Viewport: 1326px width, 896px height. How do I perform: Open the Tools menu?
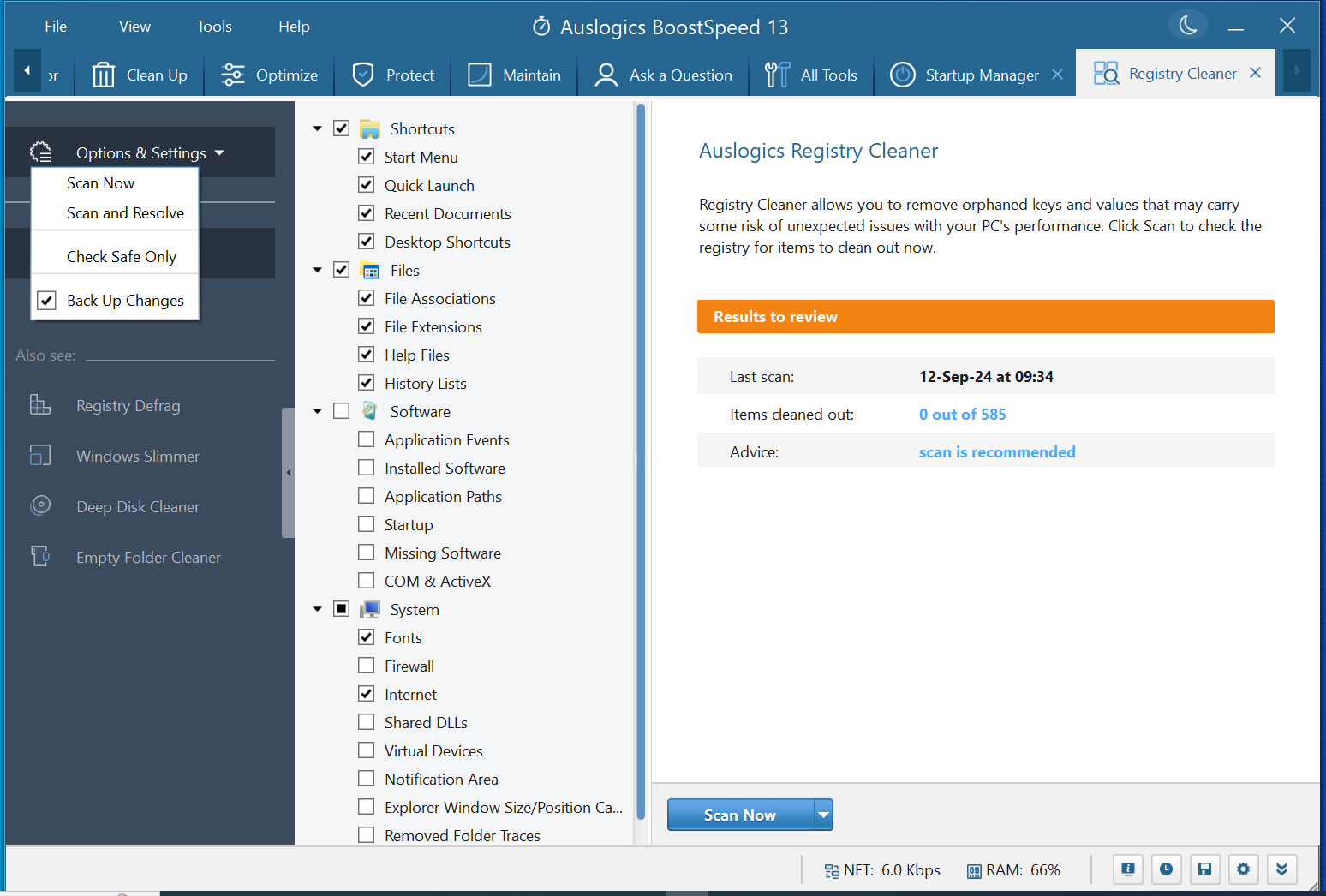tap(214, 27)
